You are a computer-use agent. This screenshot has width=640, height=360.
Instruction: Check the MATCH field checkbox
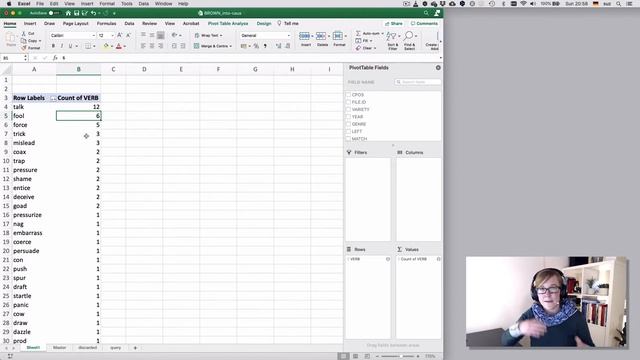(x=348, y=139)
